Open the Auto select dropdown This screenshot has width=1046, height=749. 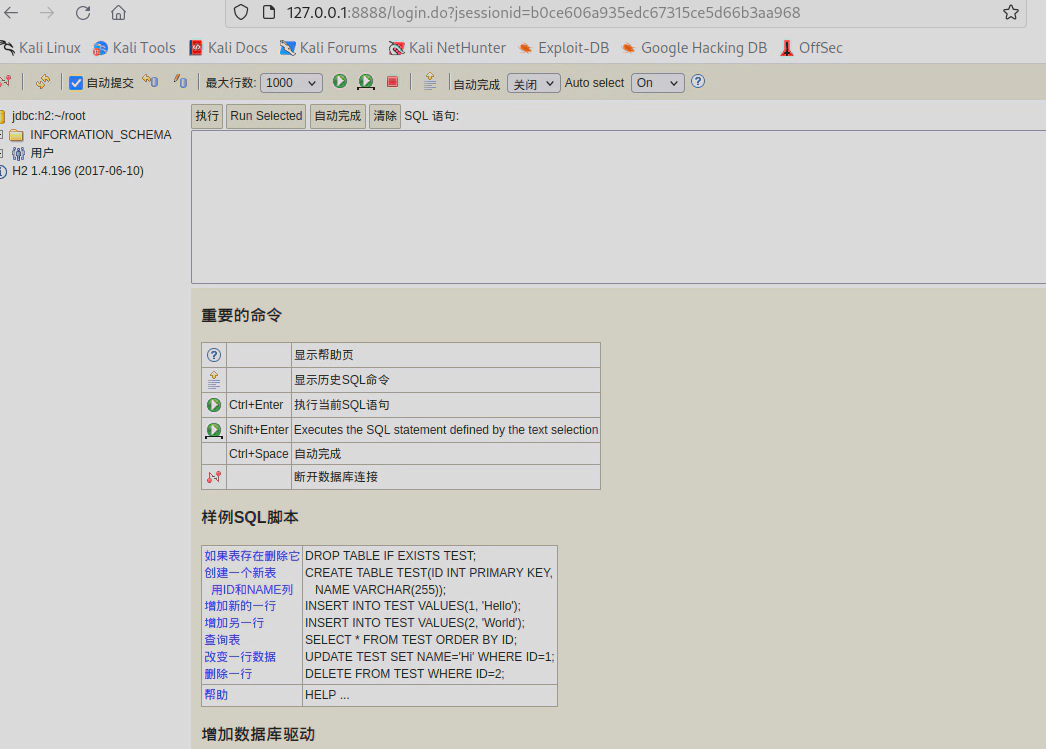pyautogui.click(x=657, y=83)
